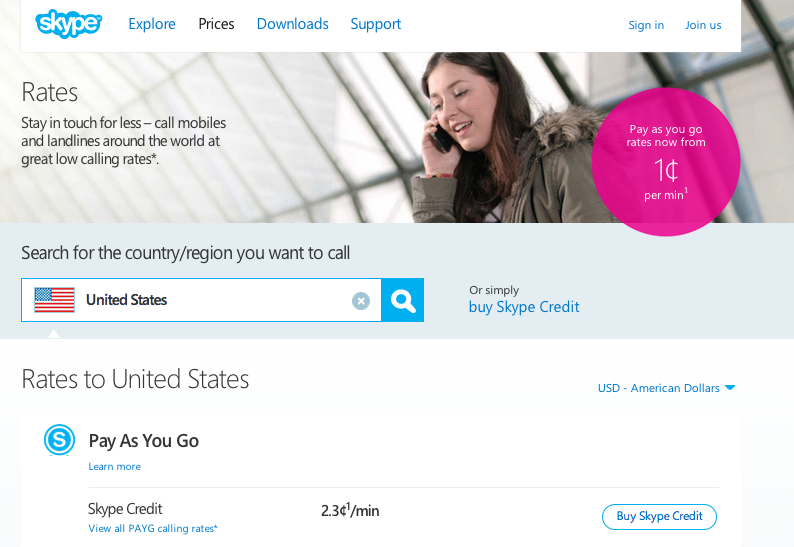Click the magnifying glass search button
This screenshot has width=794, height=547.
coord(403,300)
